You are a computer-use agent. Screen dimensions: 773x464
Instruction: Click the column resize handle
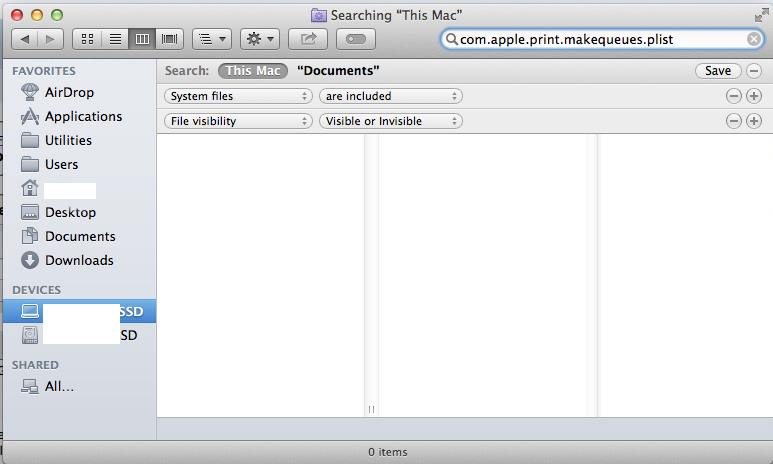pyautogui.click(x=371, y=409)
